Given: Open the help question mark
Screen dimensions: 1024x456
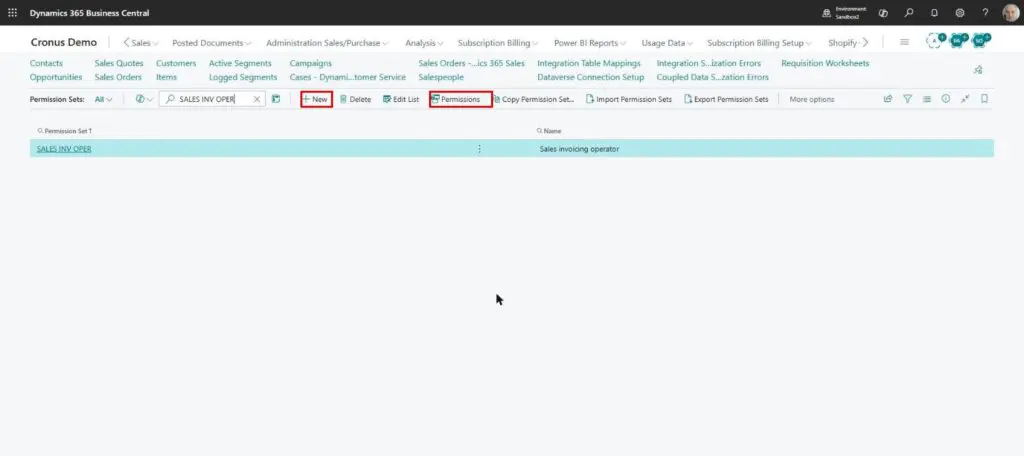Looking at the screenshot, I should coord(985,12).
